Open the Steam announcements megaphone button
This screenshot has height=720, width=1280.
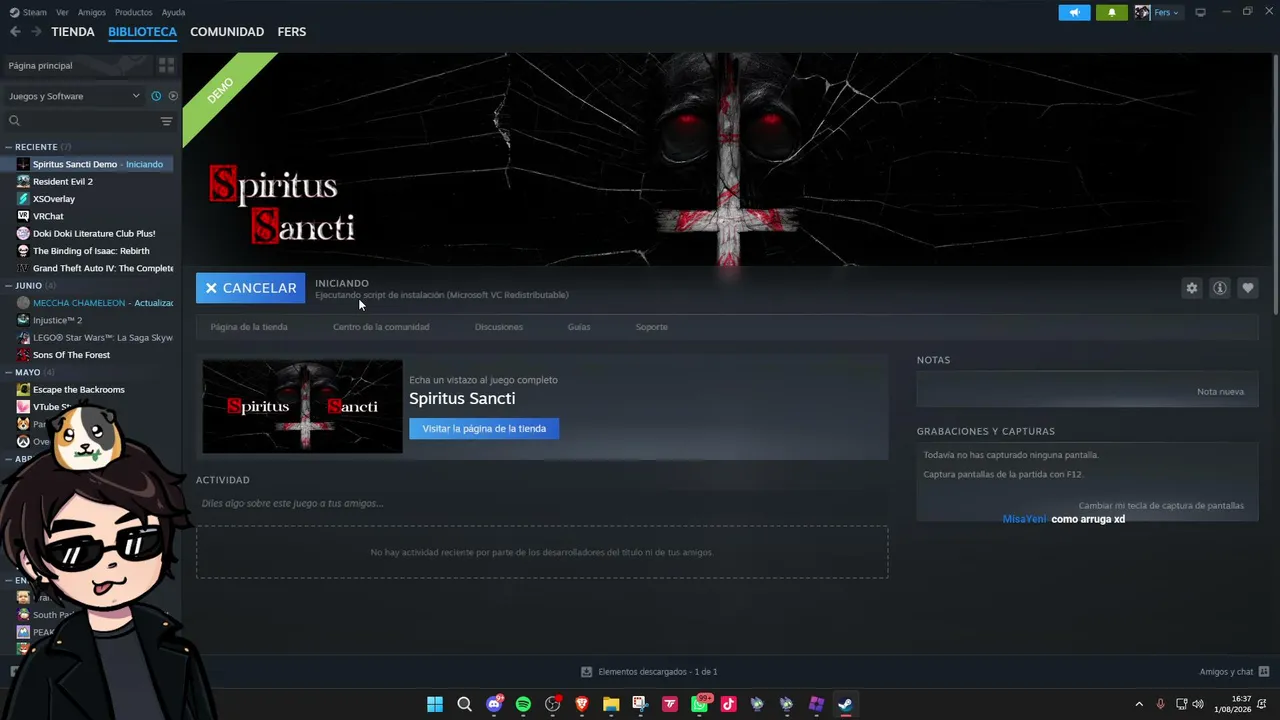[x=1074, y=12]
